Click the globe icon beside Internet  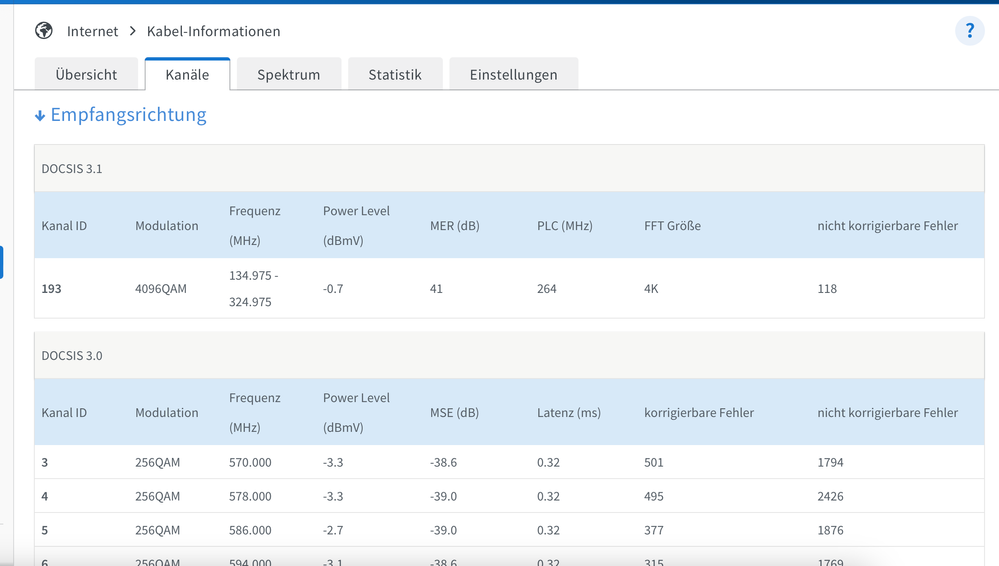(44, 31)
